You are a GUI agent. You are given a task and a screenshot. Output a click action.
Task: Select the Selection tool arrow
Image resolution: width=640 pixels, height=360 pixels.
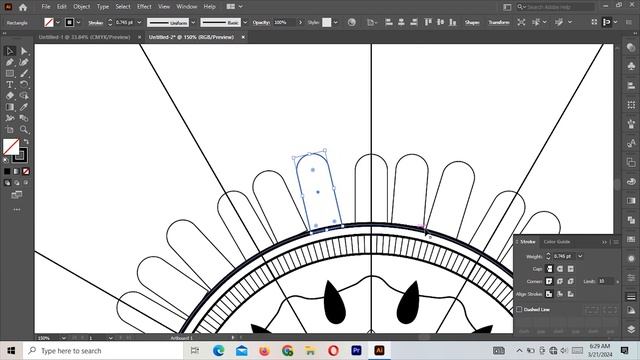[10, 51]
